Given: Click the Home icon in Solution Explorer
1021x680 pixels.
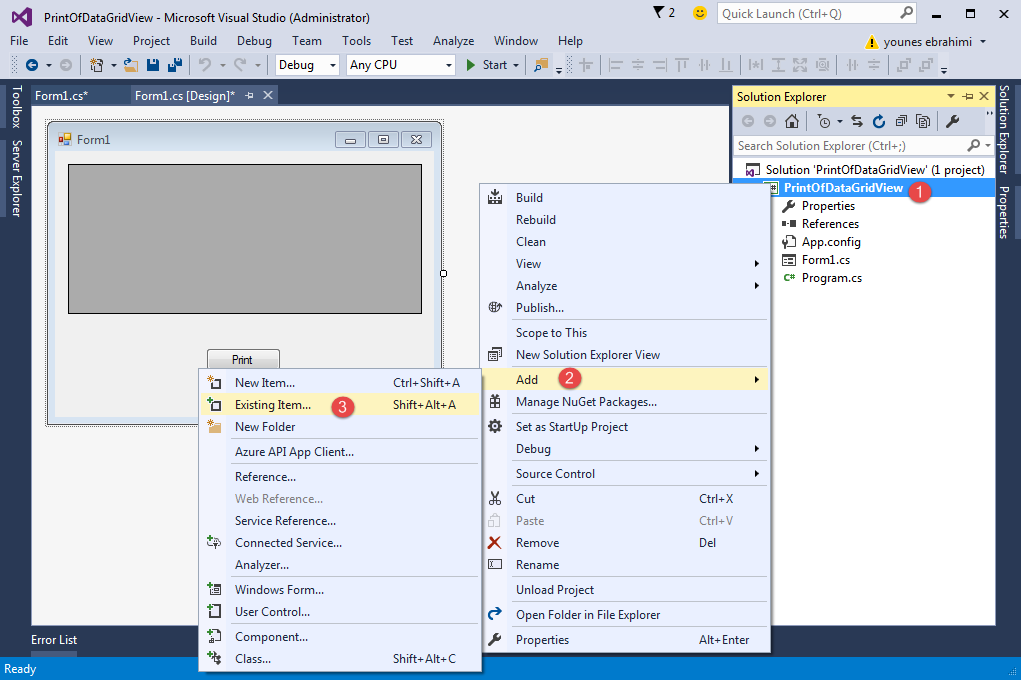Looking at the screenshot, I should [792, 121].
